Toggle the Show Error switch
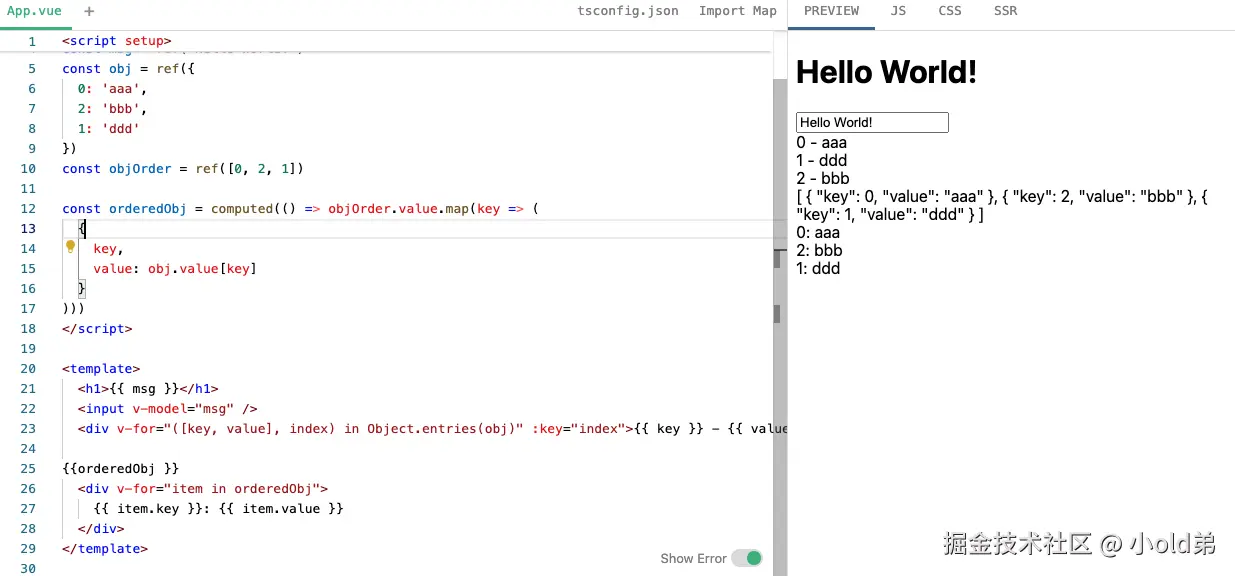This screenshot has width=1235, height=576. pyautogui.click(x=746, y=558)
